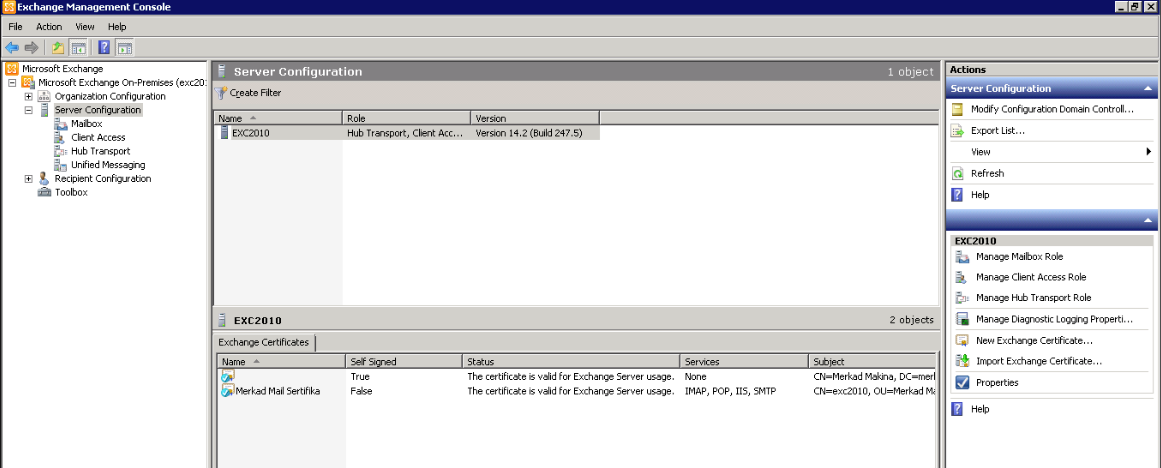Open the Mailbox server node

pos(87,124)
